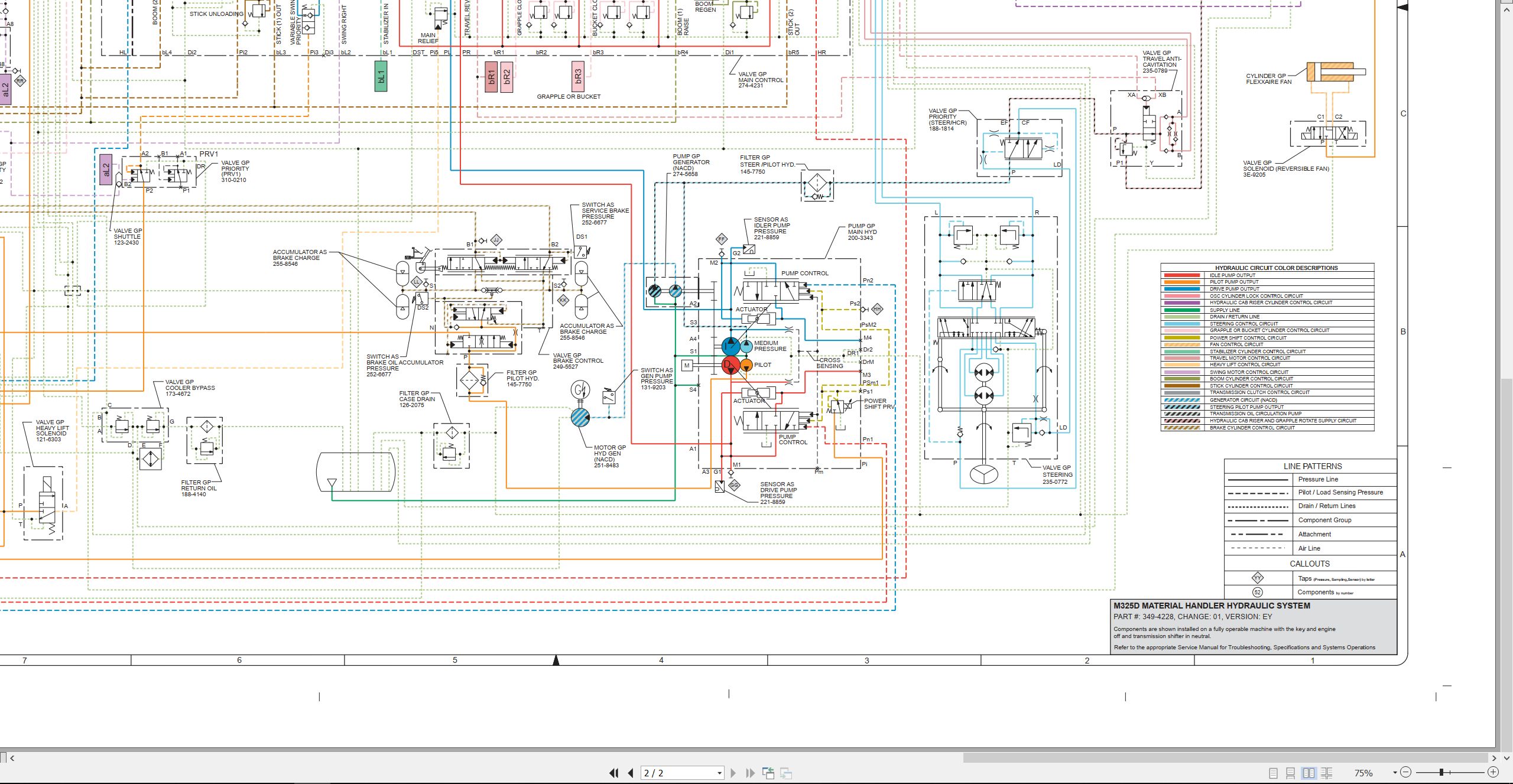Click the M325D Material Handler Hydraulic System title
The width and height of the screenshot is (1513, 784).
tap(1212, 606)
